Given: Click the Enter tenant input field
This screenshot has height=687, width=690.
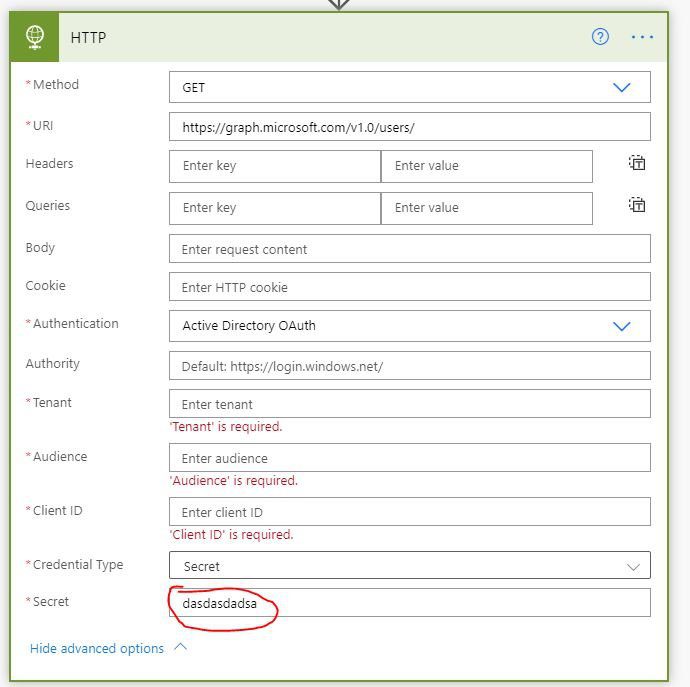Looking at the screenshot, I should (x=410, y=404).
